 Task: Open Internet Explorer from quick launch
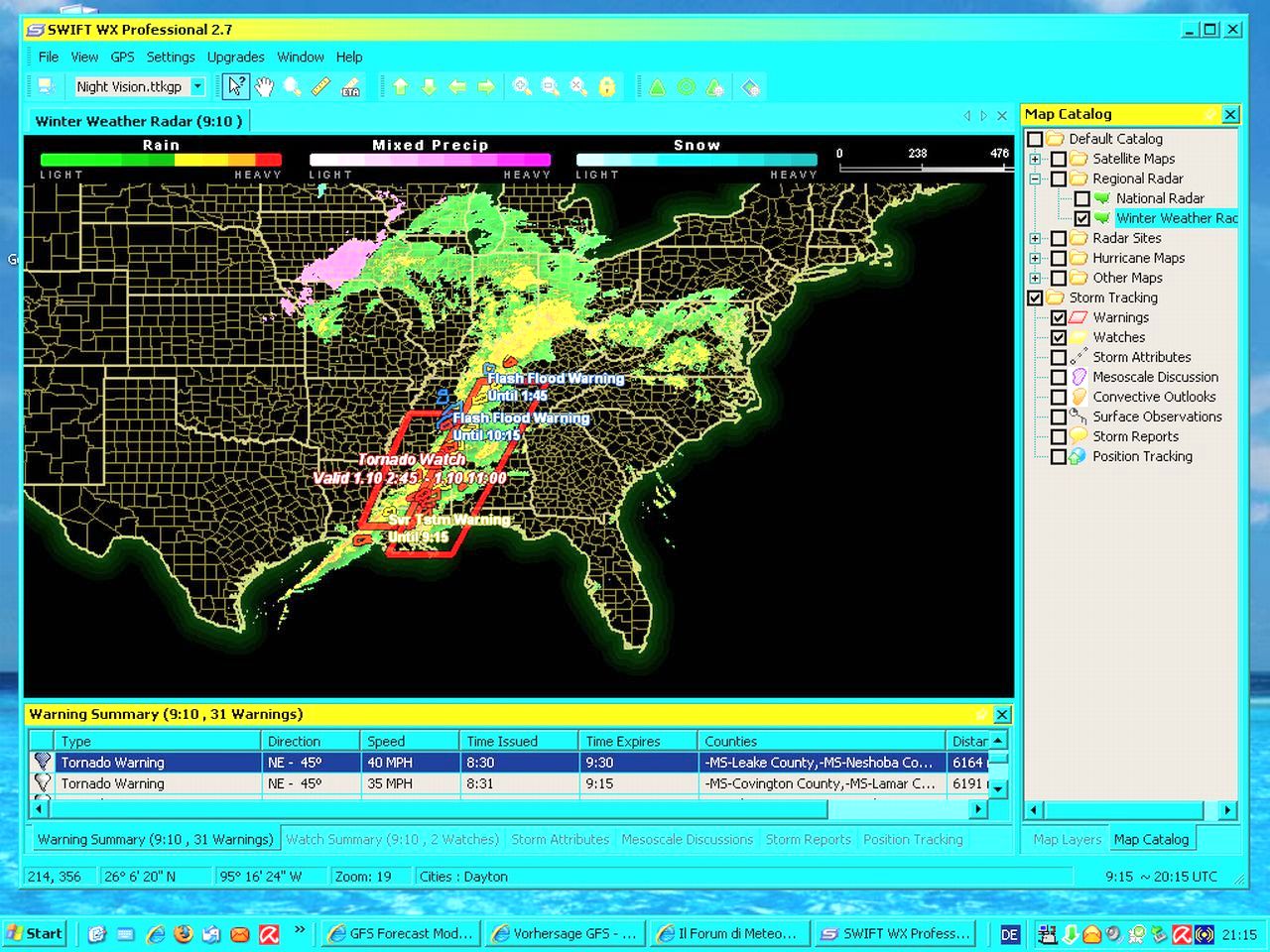point(154,933)
